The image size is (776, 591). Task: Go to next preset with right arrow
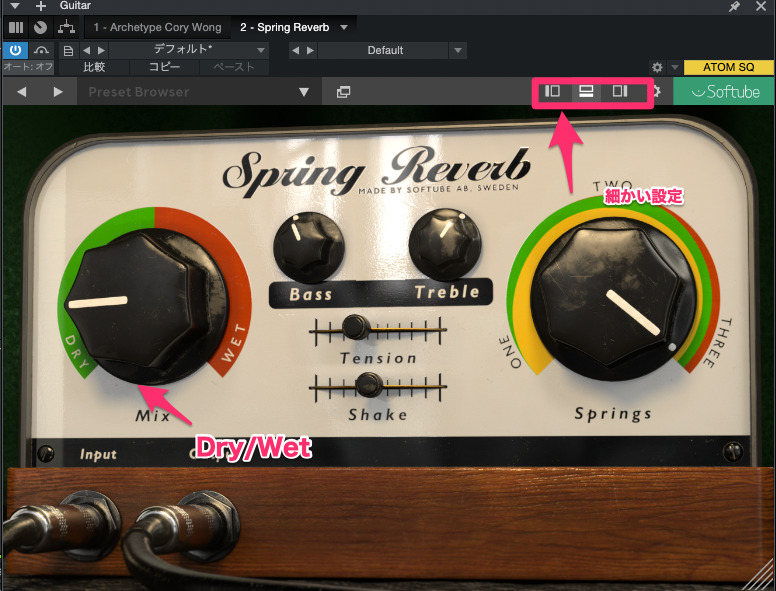(x=58, y=92)
